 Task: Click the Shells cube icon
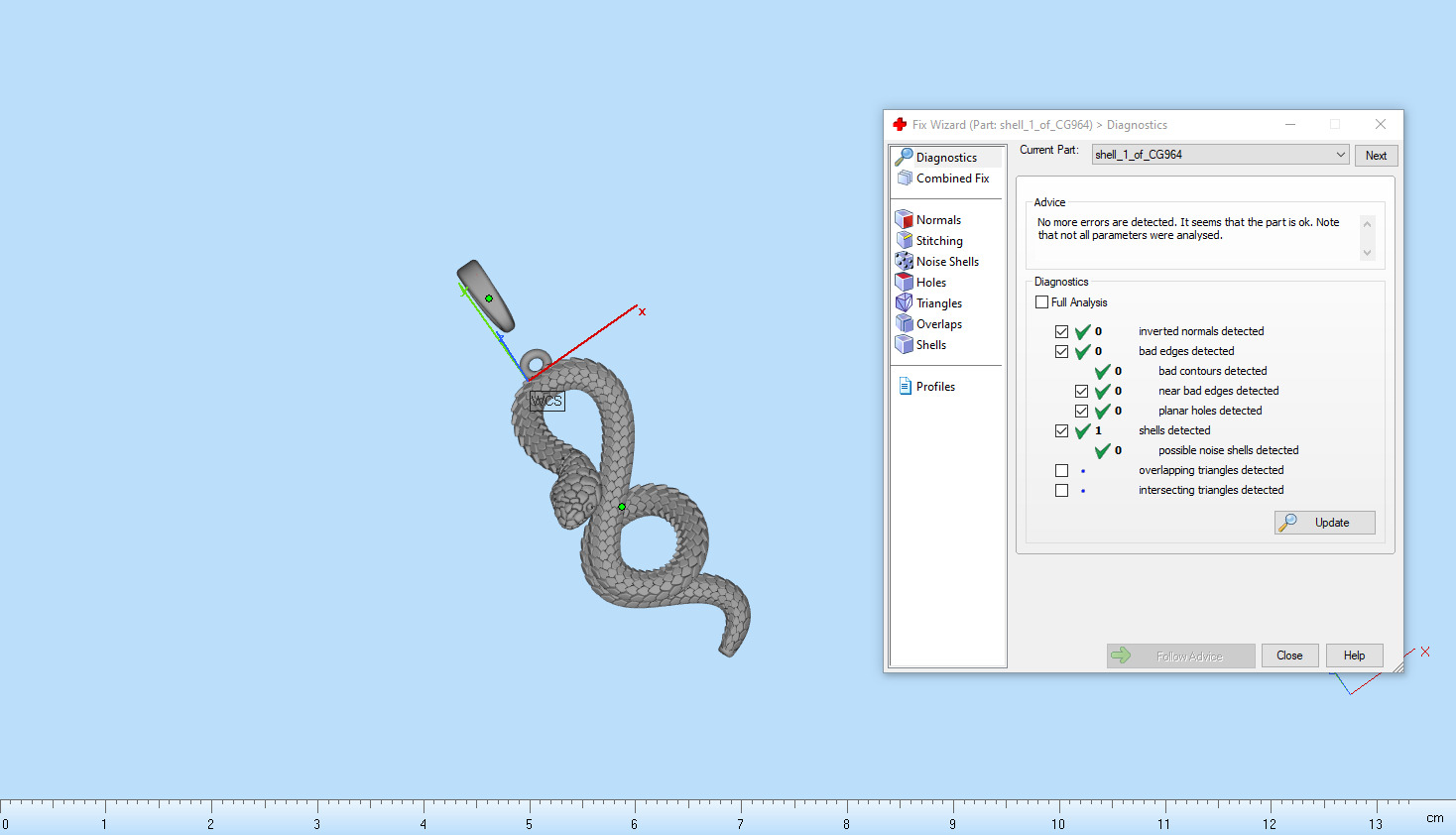[904, 344]
